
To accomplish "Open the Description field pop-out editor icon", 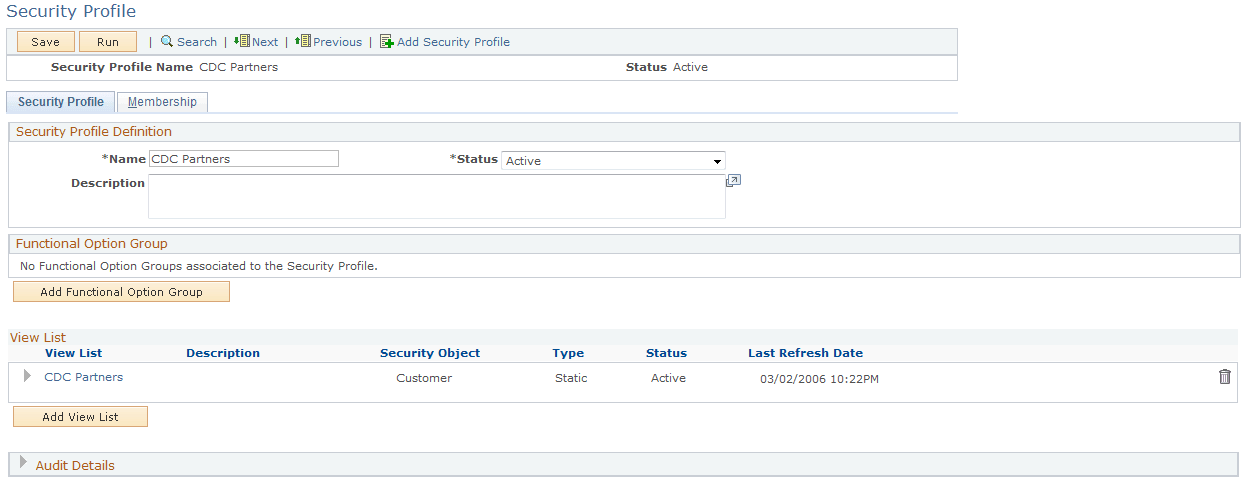I will tap(733, 181).
